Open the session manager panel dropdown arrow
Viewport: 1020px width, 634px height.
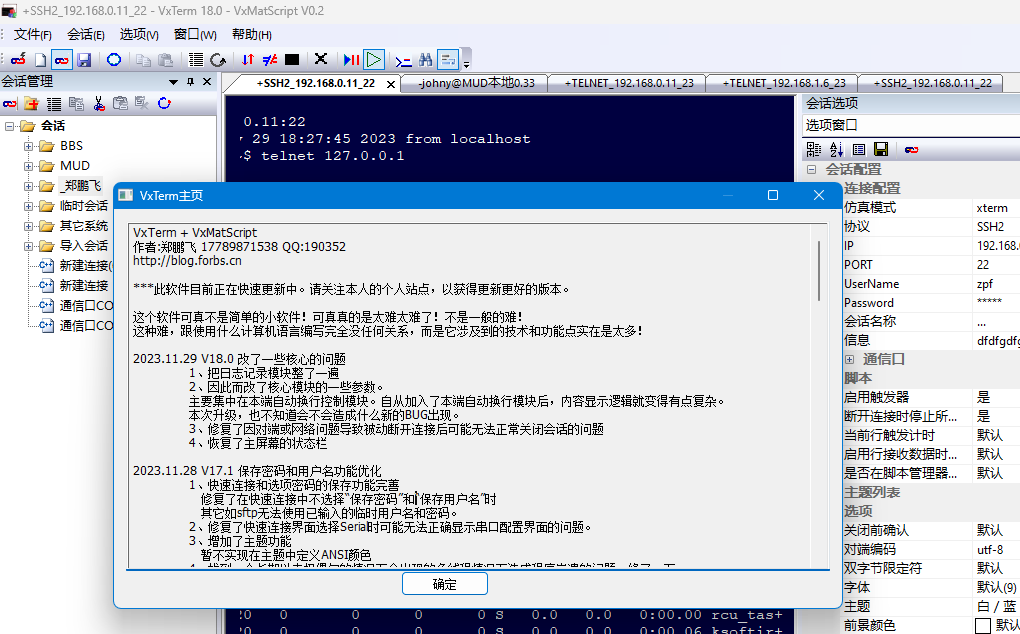173,82
